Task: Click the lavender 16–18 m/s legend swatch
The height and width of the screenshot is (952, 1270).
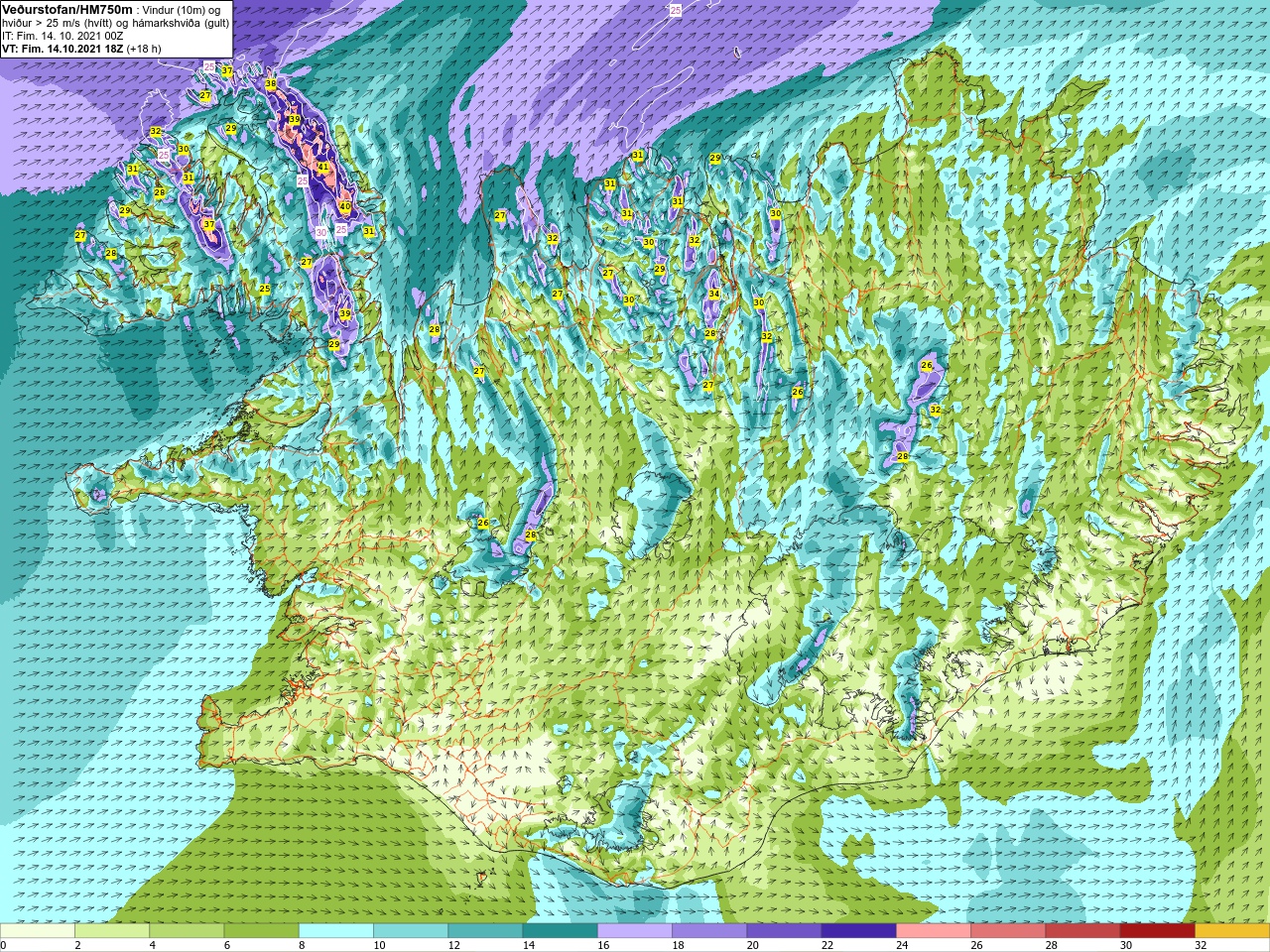Action: point(635,931)
